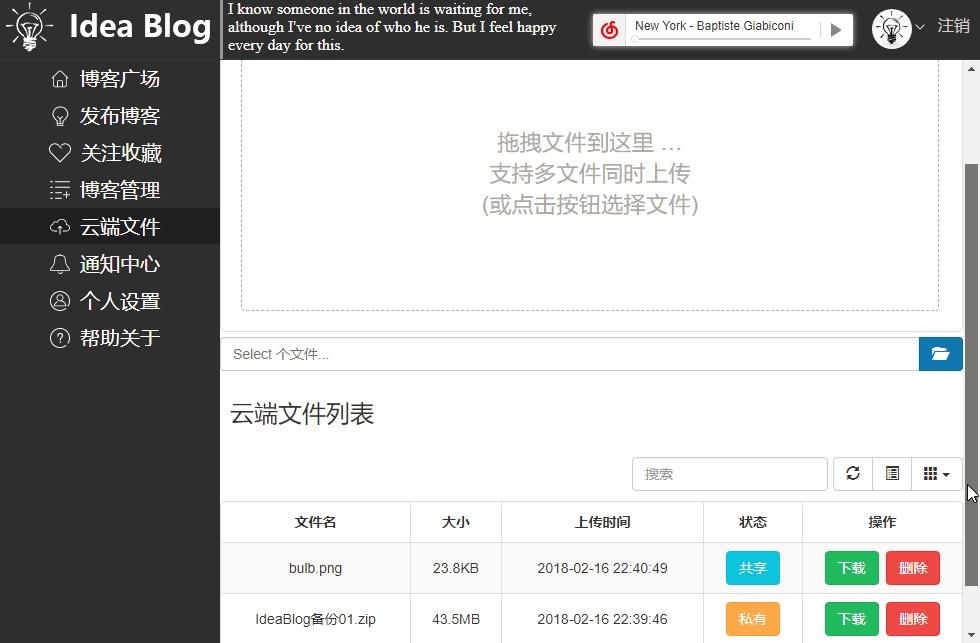The image size is (980, 643).
Task: Click the 23.8KB size cell
Action: click(x=456, y=569)
